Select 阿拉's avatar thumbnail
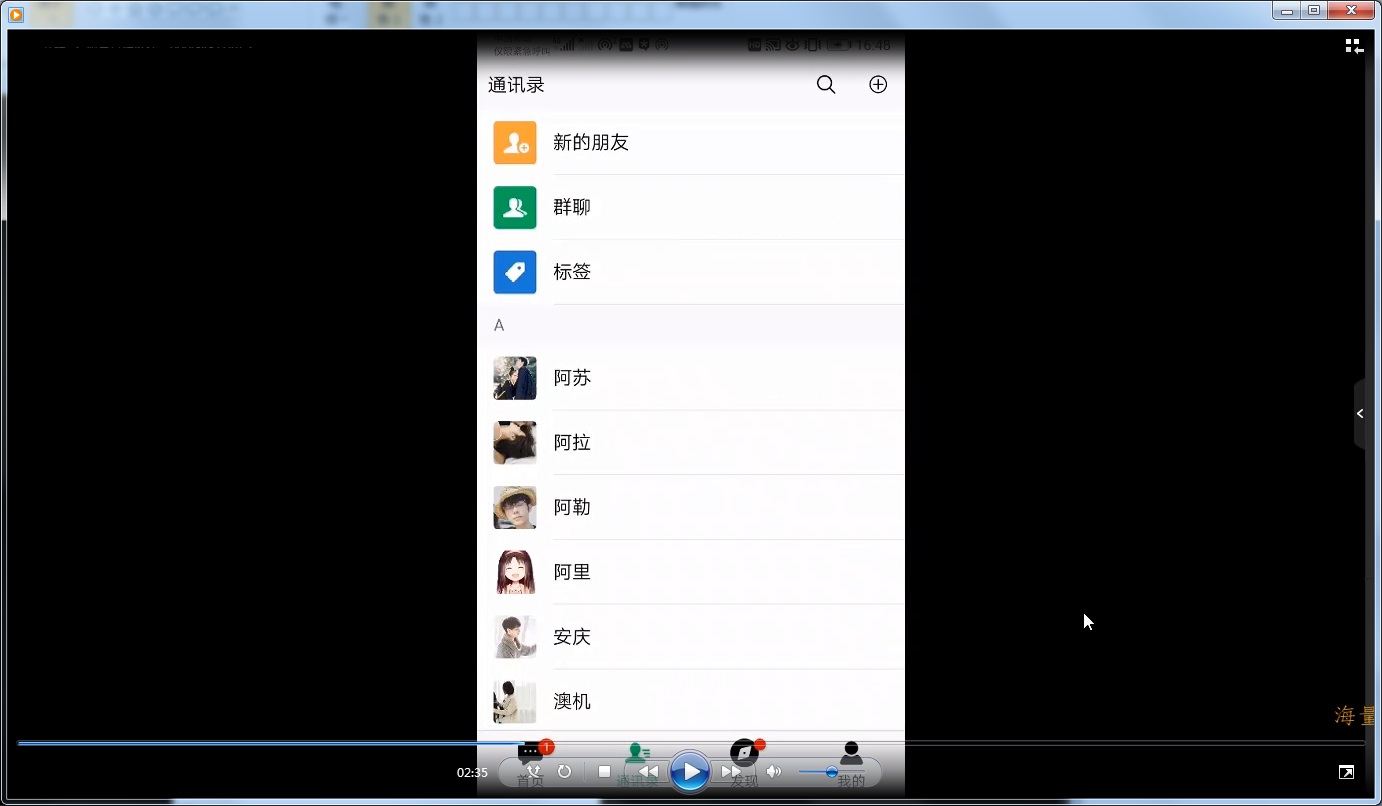 (515, 443)
